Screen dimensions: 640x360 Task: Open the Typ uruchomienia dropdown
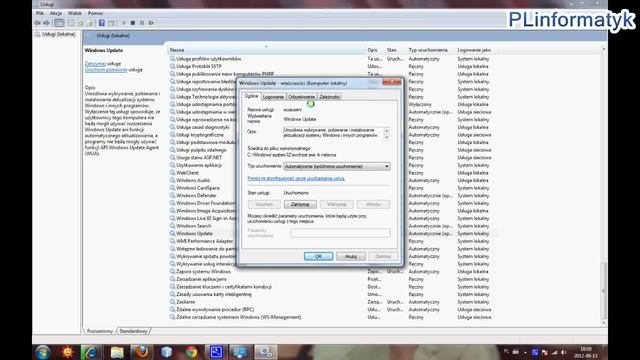pyautogui.click(x=337, y=167)
